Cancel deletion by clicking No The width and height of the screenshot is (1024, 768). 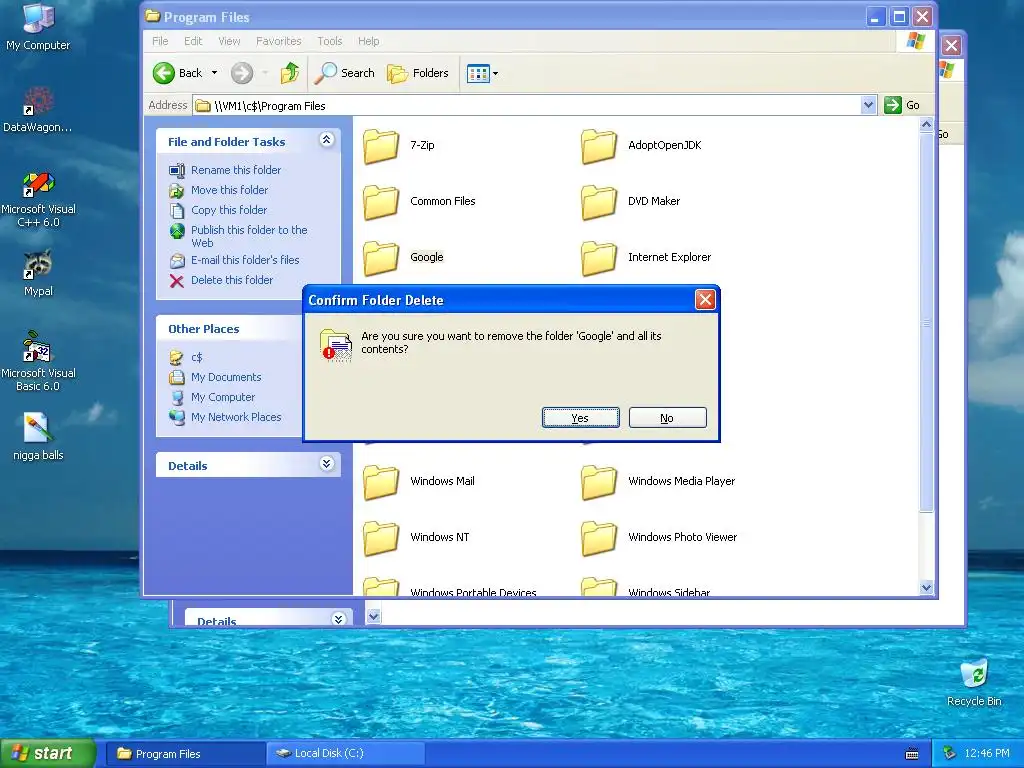(667, 418)
